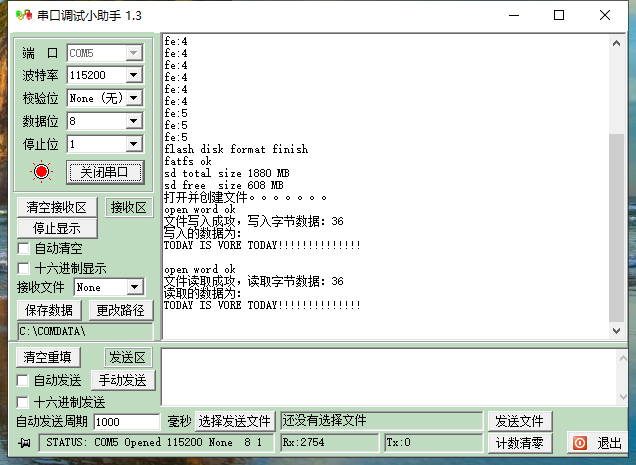The image size is (636, 465).
Task: Click the 计数清零 button
Action: click(x=520, y=443)
